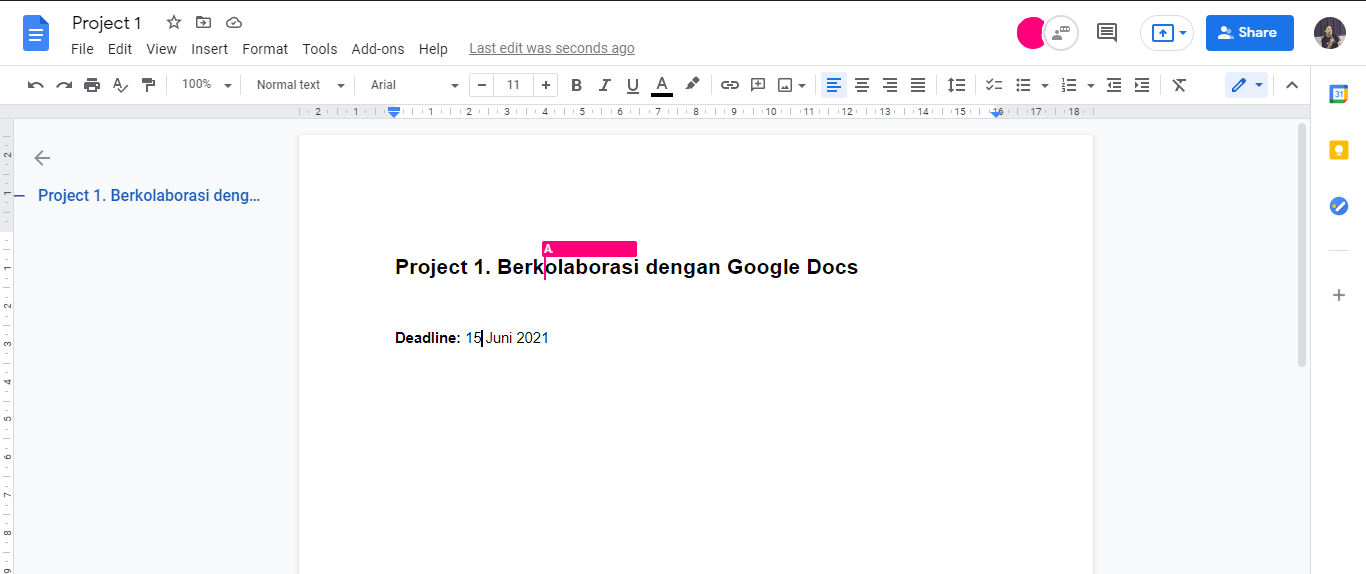Viewport: 1366px width, 574px height.
Task: Insert a bulleted list
Action: pyautogui.click(x=1023, y=85)
